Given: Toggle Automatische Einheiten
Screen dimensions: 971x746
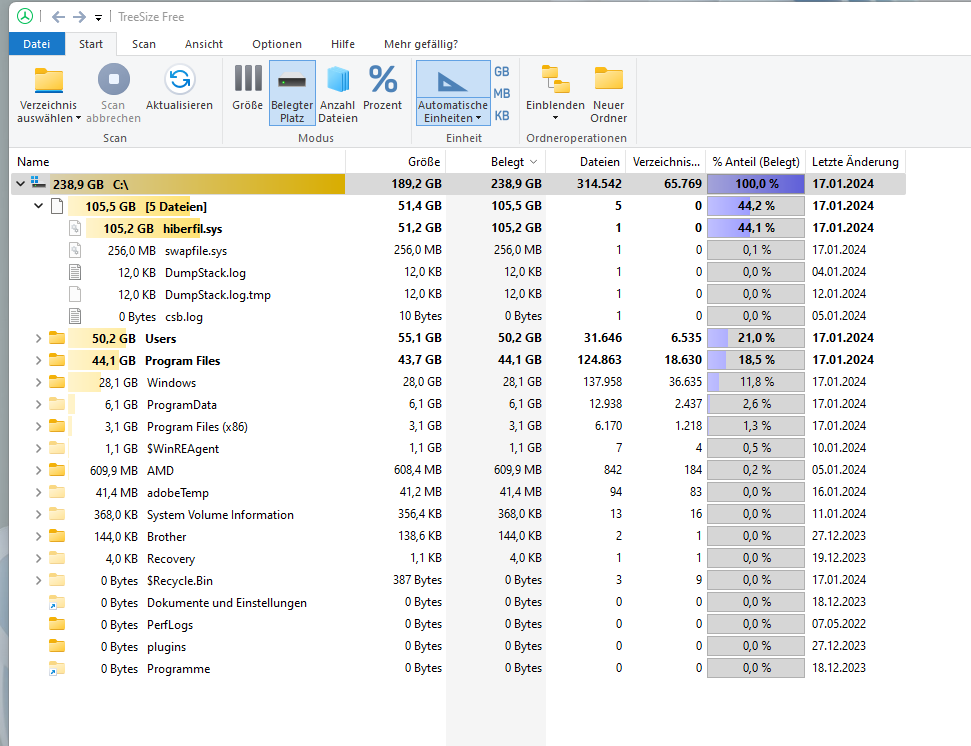Looking at the screenshot, I should click(x=453, y=93).
